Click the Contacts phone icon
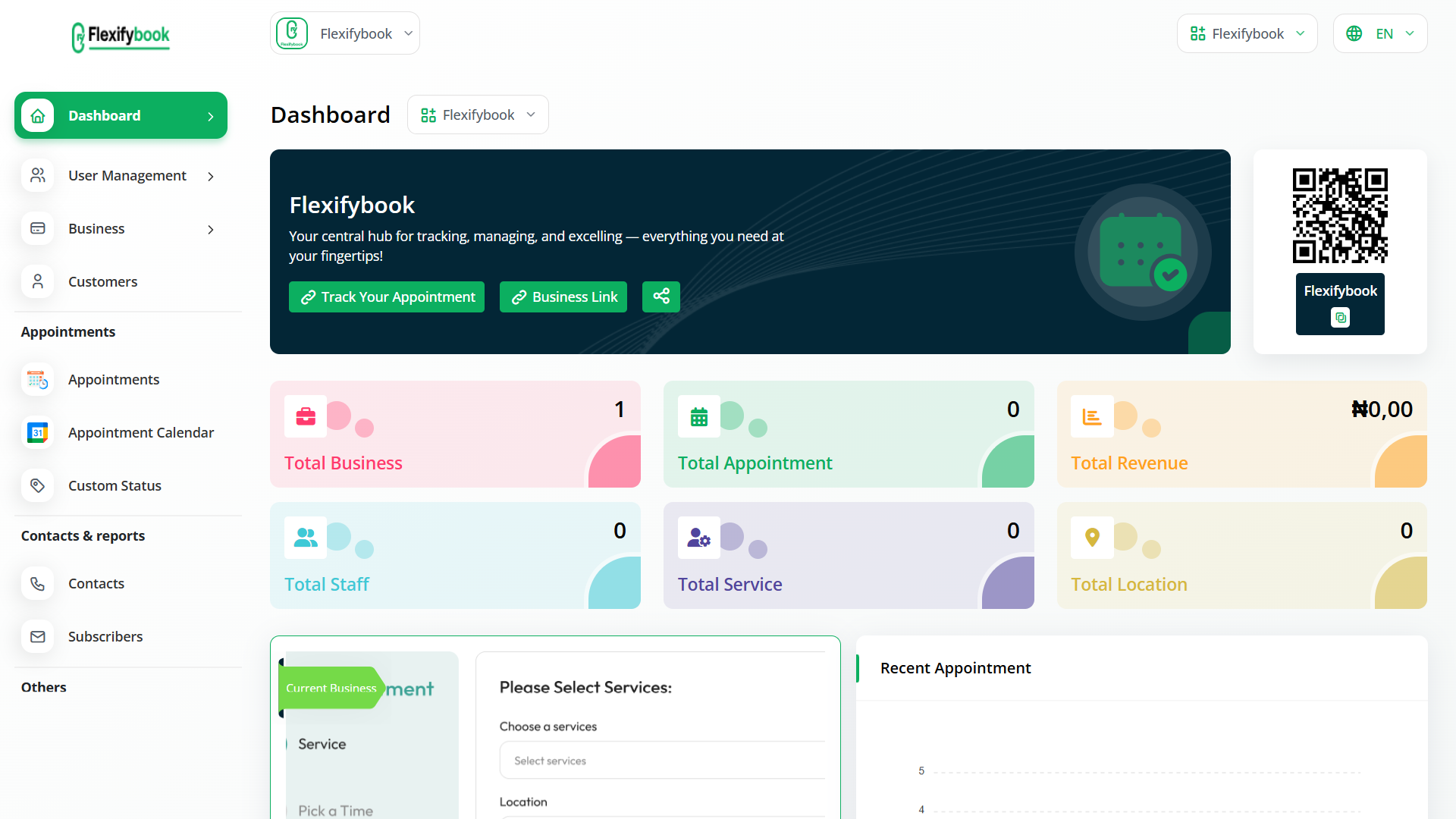Viewport: 1456px width, 819px height. [x=37, y=583]
